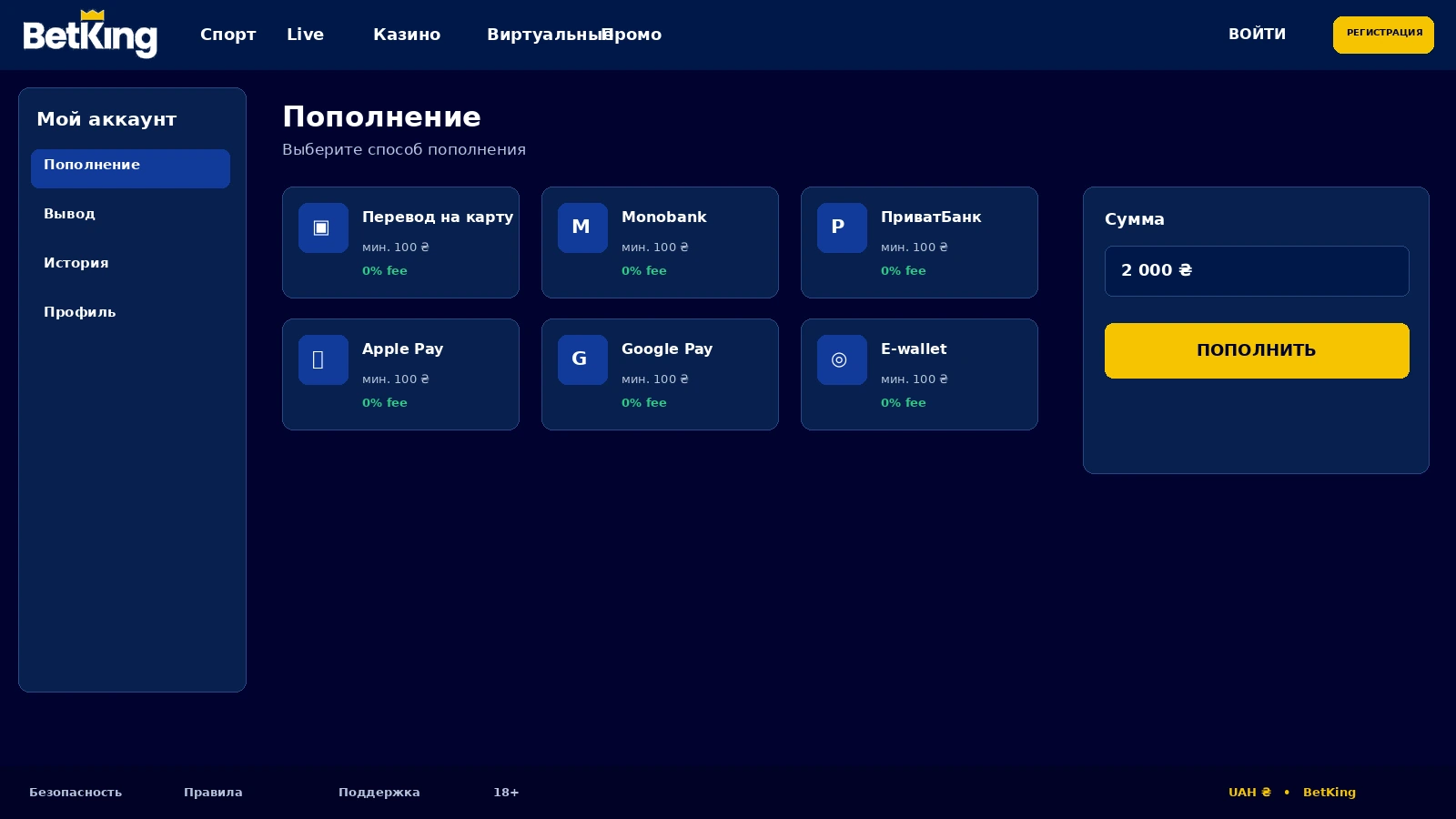1456x819 pixels.
Task: Open the Спорт menu section
Action: (228, 35)
